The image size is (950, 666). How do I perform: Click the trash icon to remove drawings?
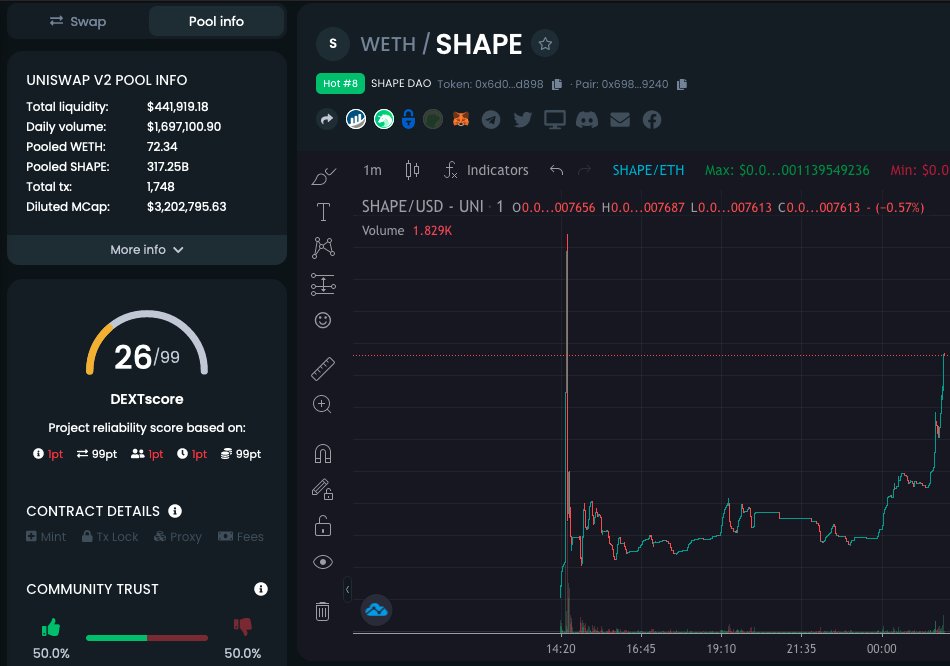coord(322,610)
